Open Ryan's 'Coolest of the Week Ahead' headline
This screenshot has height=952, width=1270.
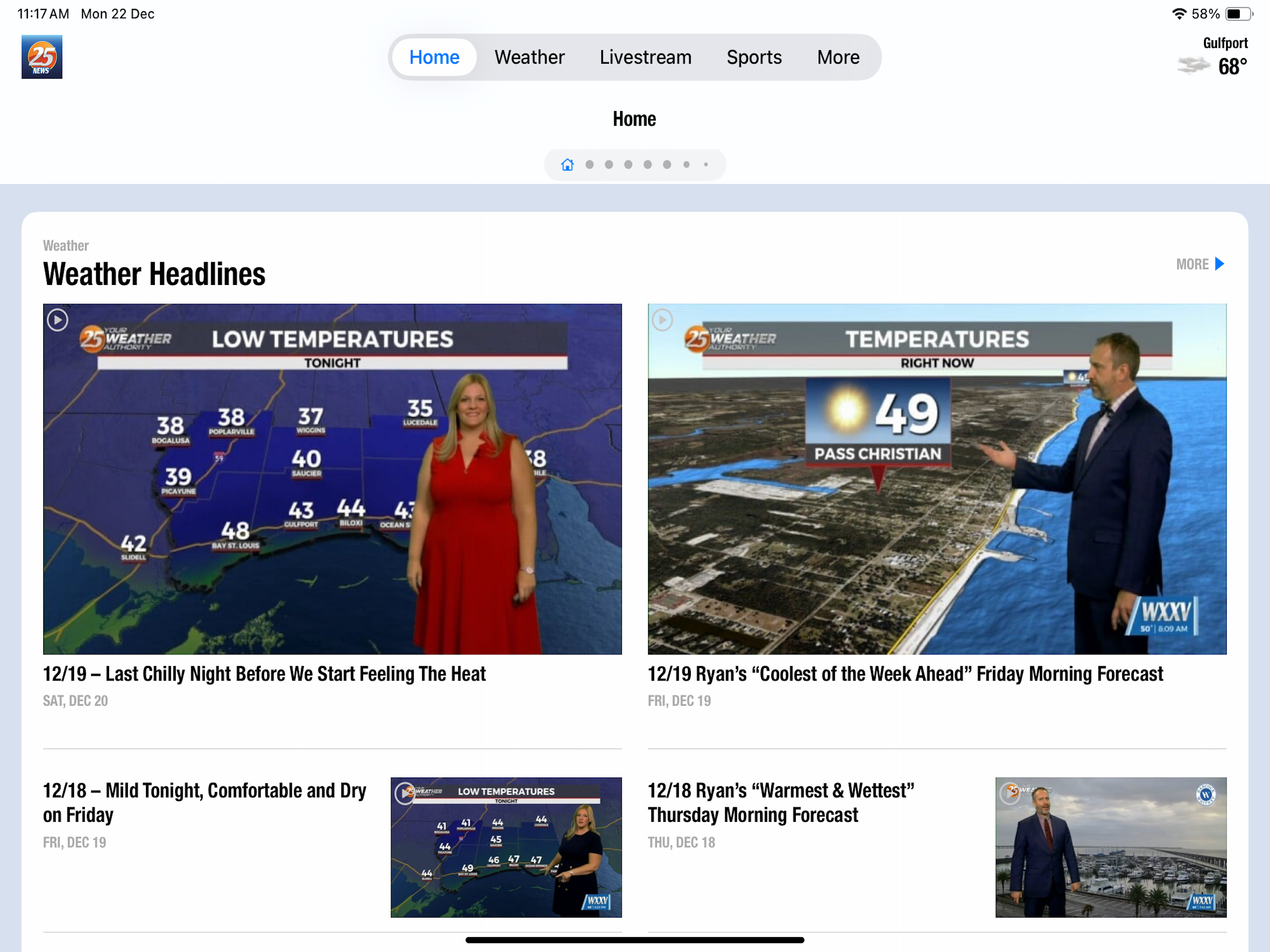906,674
